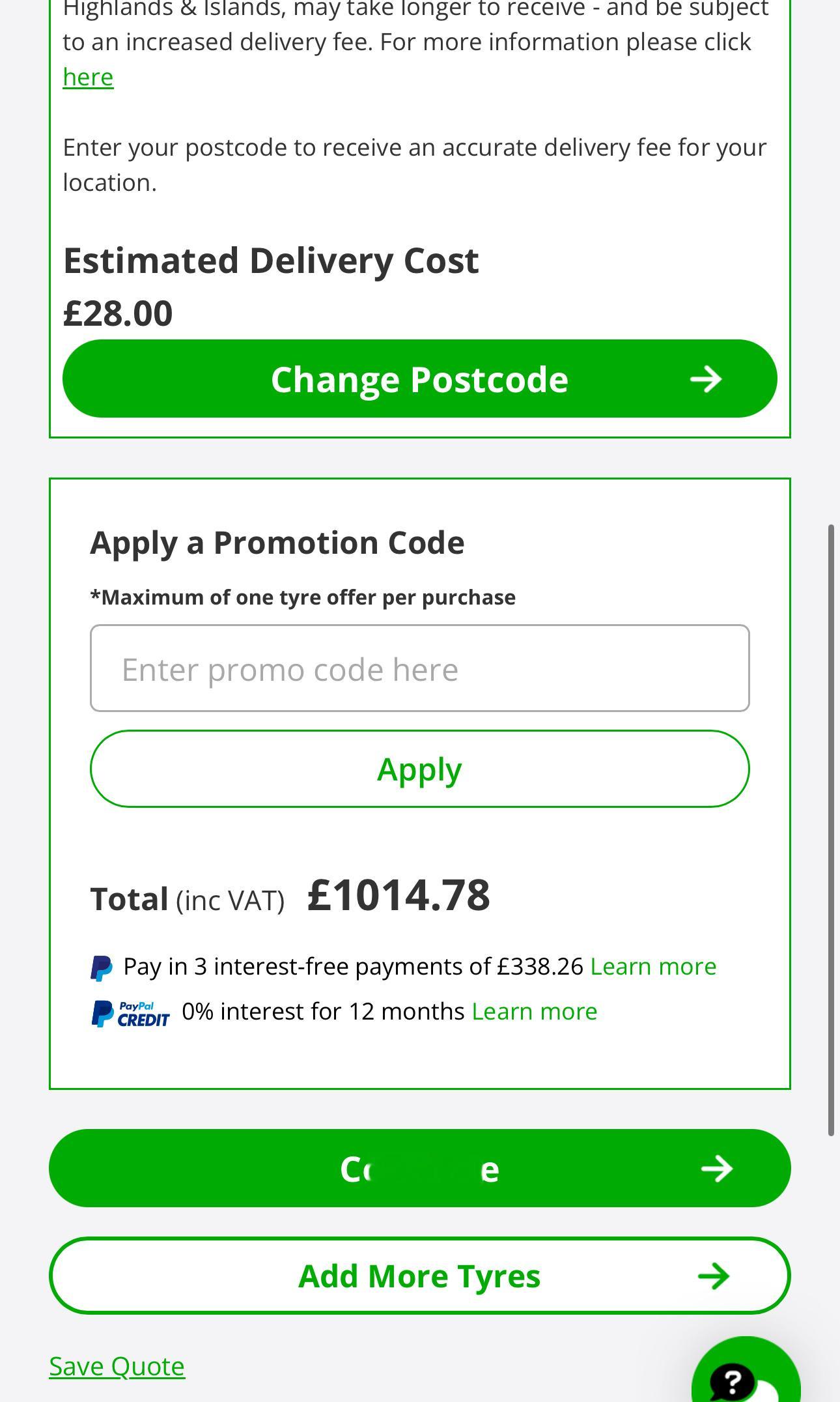Screen dimensions: 840x1402
Task: Click the page scrollbar thumb
Action: point(832,829)
